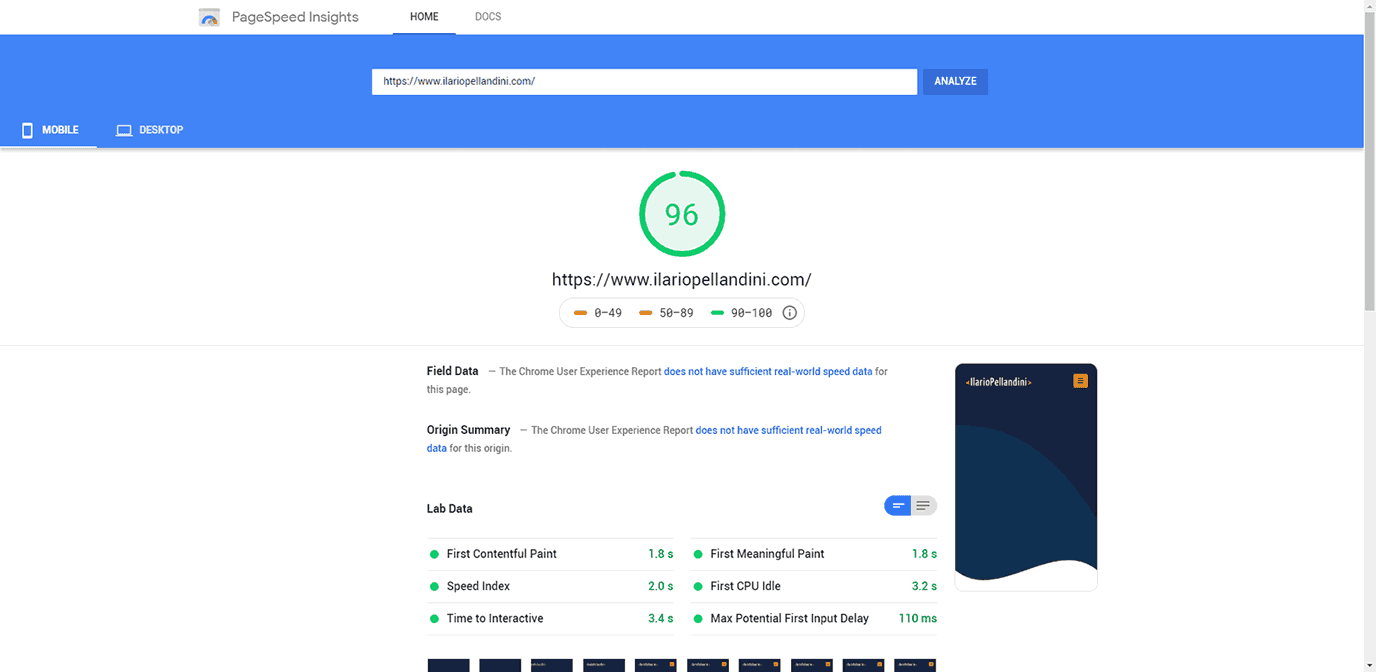Open the Origin Summary insufficient speed data link

(x=788, y=431)
